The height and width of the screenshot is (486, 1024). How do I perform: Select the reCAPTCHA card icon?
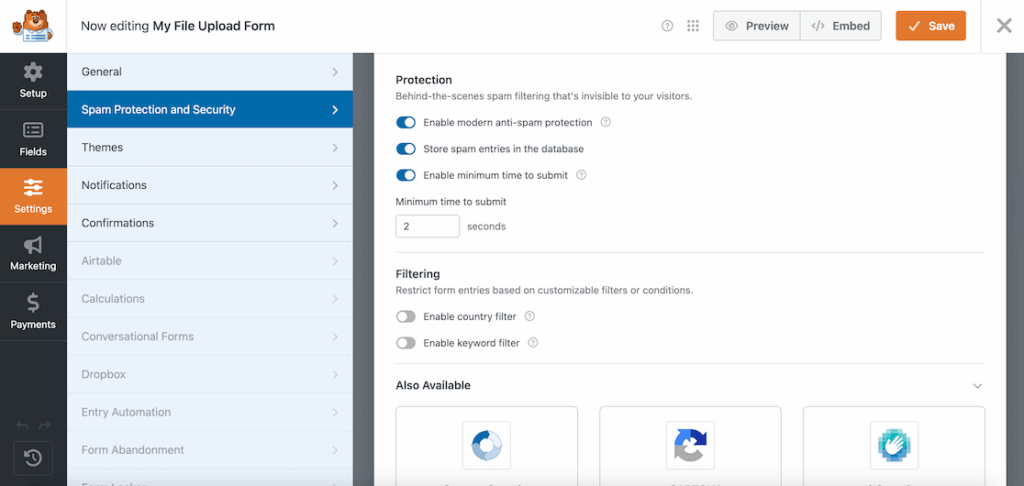[x=690, y=445]
